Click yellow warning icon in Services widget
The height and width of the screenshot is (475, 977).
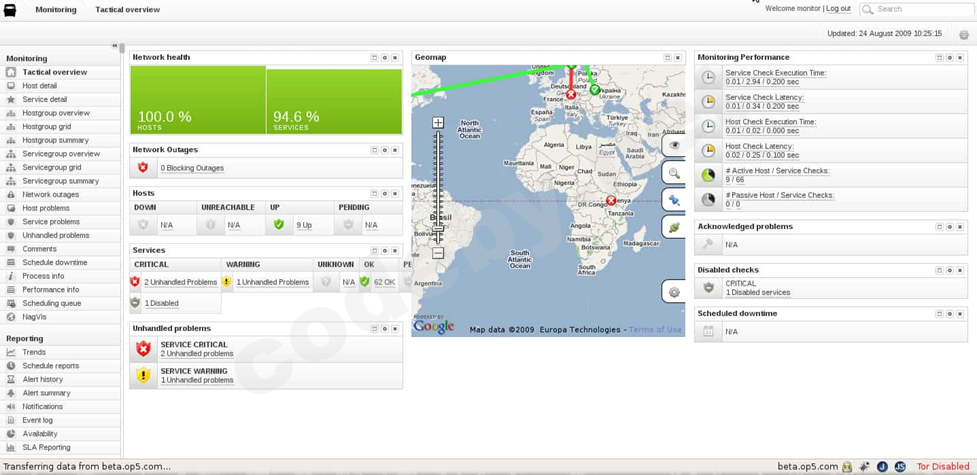[226, 282]
